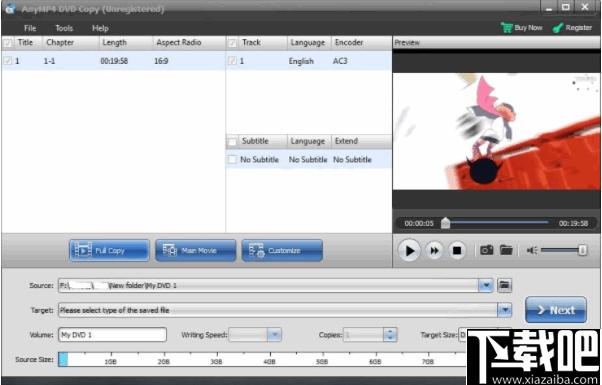Toggle checkbox for audio track 1
The height and width of the screenshot is (385, 602).
coord(232,61)
